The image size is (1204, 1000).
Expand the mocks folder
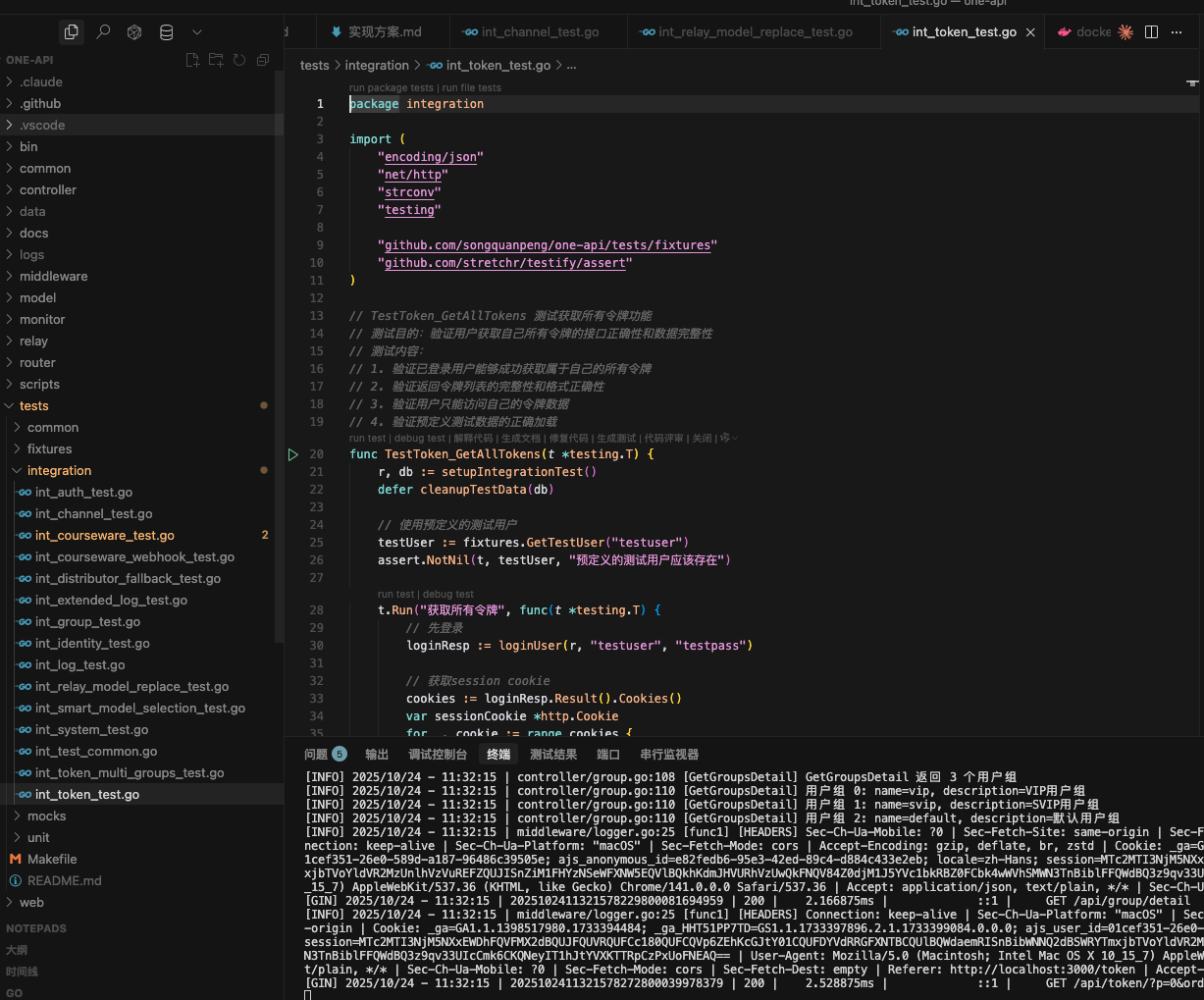click(x=46, y=816)
